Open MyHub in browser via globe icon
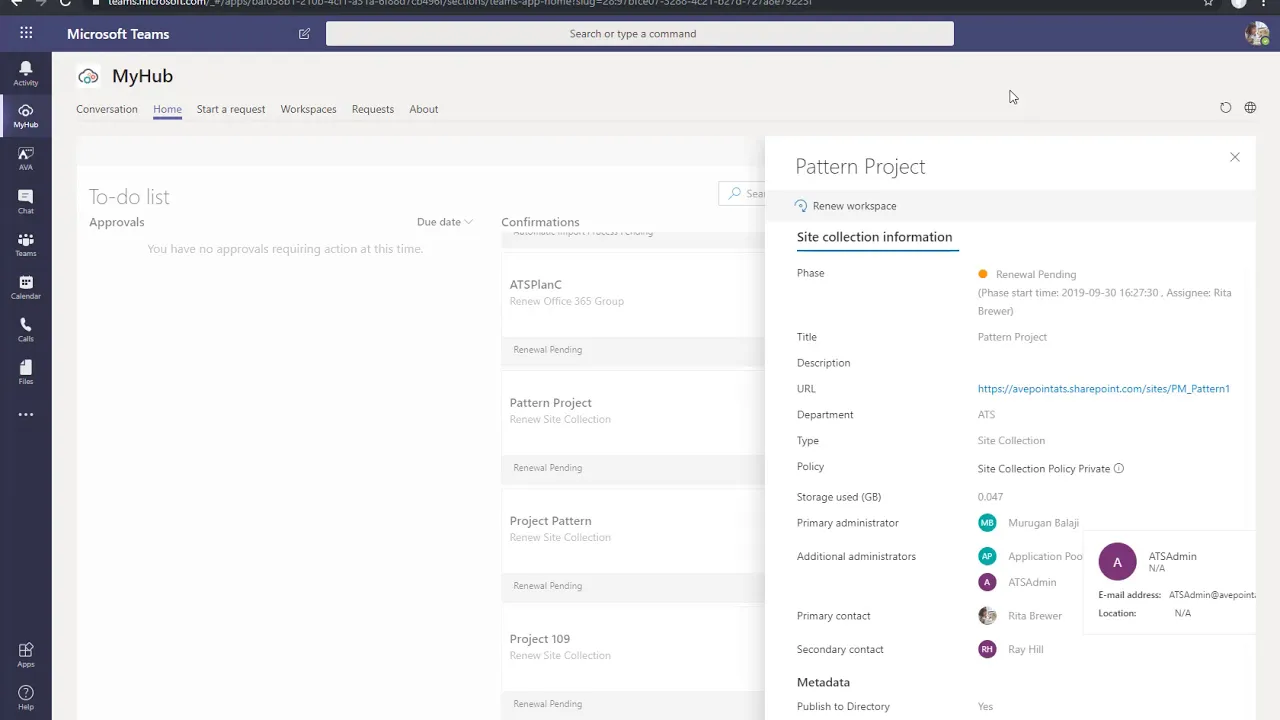Screen dimensions: 1280x720 point(1250,108)
